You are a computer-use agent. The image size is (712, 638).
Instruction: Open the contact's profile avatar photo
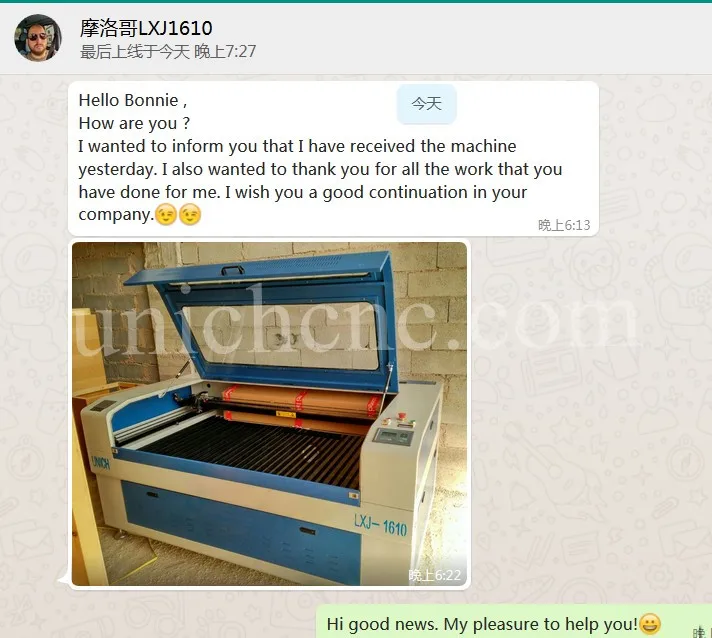click(38, 38)
